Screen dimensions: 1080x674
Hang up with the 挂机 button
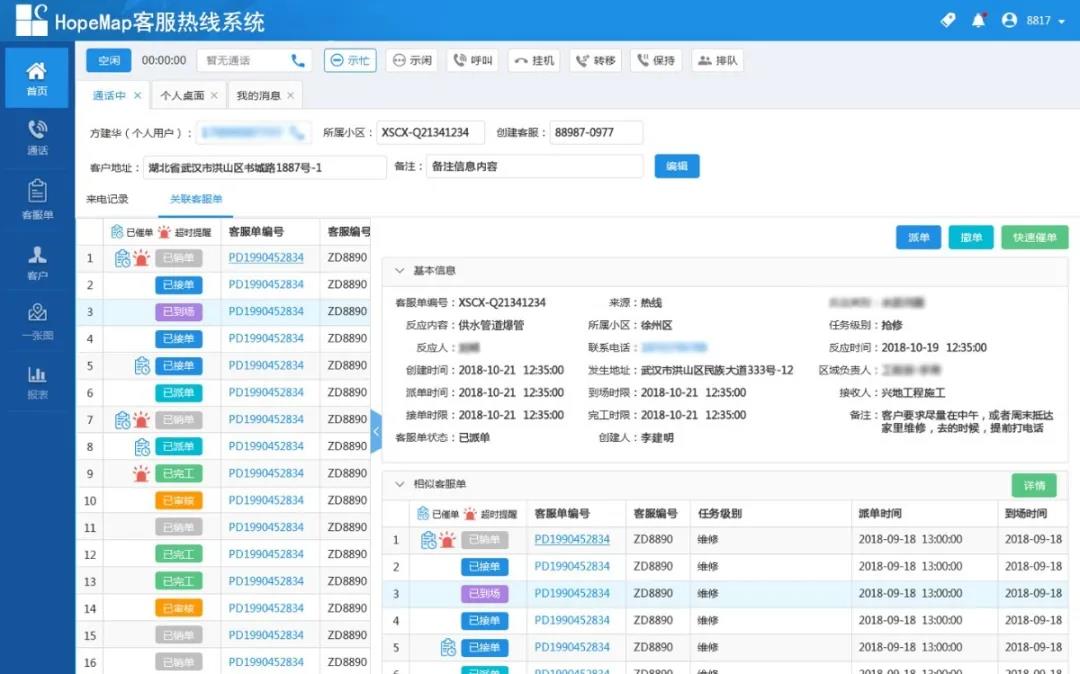[534, 61]
